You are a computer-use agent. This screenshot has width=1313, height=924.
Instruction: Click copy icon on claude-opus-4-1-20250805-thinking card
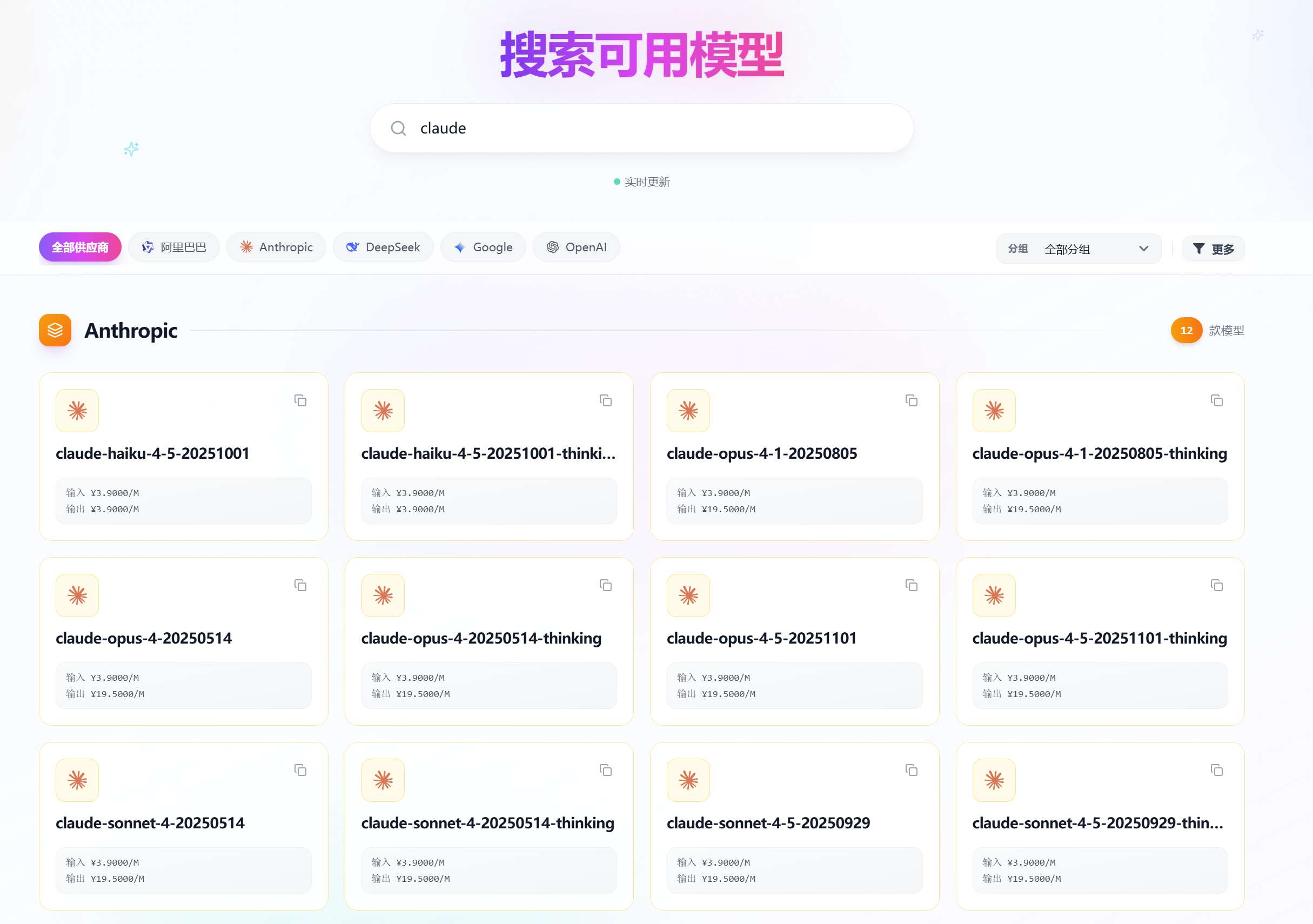[x=1217, y=400]
